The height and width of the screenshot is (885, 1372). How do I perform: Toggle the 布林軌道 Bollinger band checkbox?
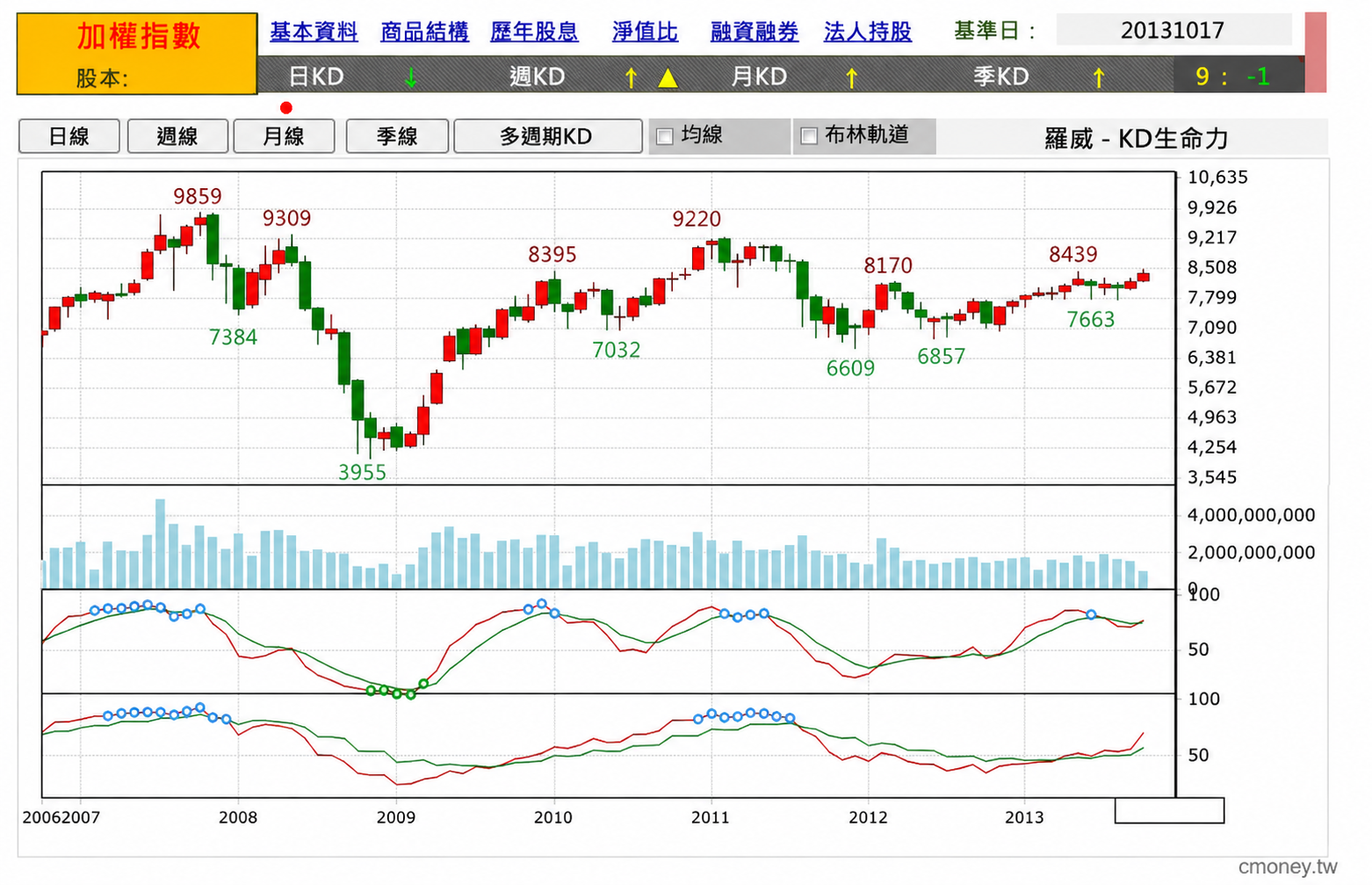[x=809, y=135]
